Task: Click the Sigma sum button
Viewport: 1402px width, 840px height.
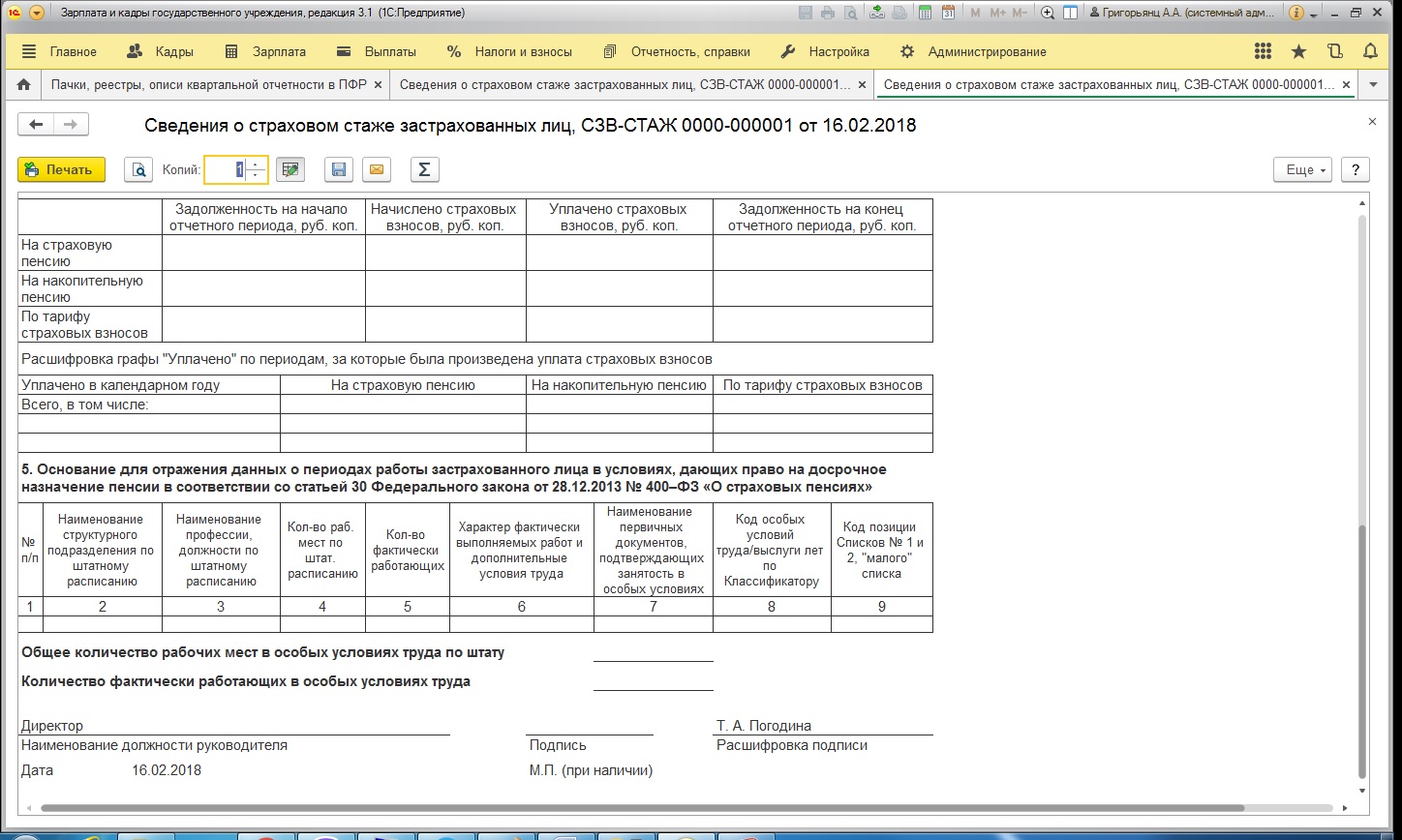Action: point(424,170)
